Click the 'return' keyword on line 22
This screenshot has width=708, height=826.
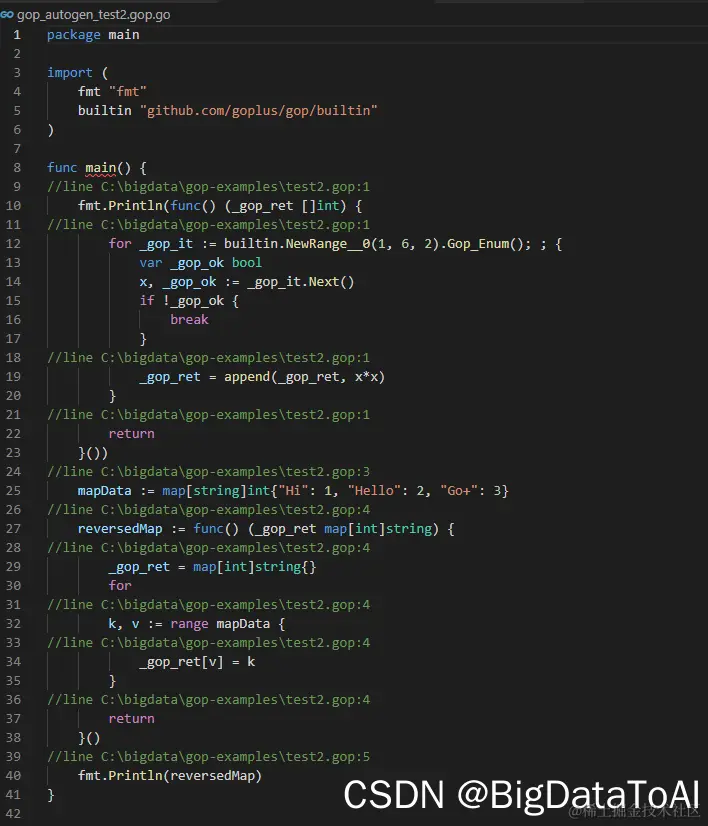pyautogui.click(x=132, y=434)
